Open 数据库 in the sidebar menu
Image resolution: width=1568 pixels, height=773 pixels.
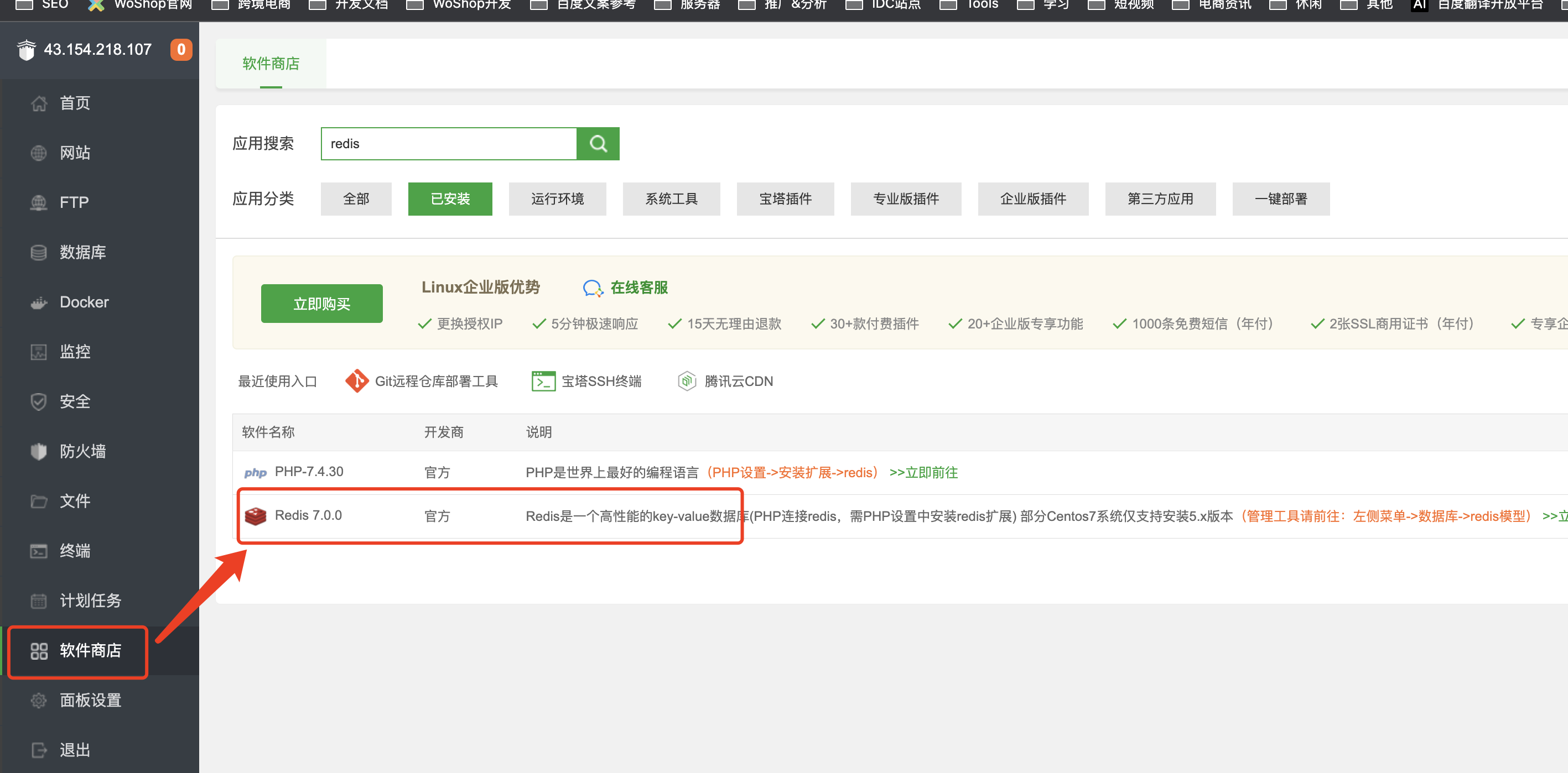(x=82, y=252)
